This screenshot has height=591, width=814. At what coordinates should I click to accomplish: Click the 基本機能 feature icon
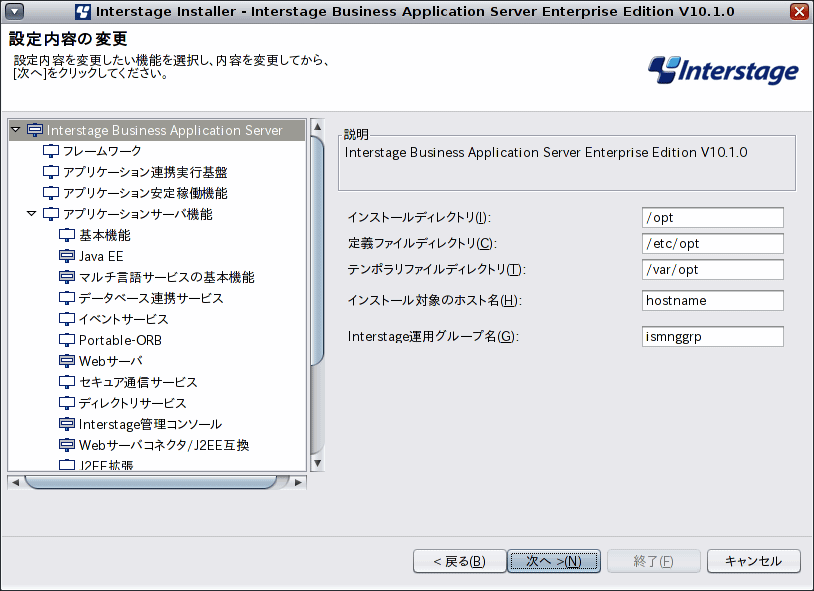pos(67,235)
